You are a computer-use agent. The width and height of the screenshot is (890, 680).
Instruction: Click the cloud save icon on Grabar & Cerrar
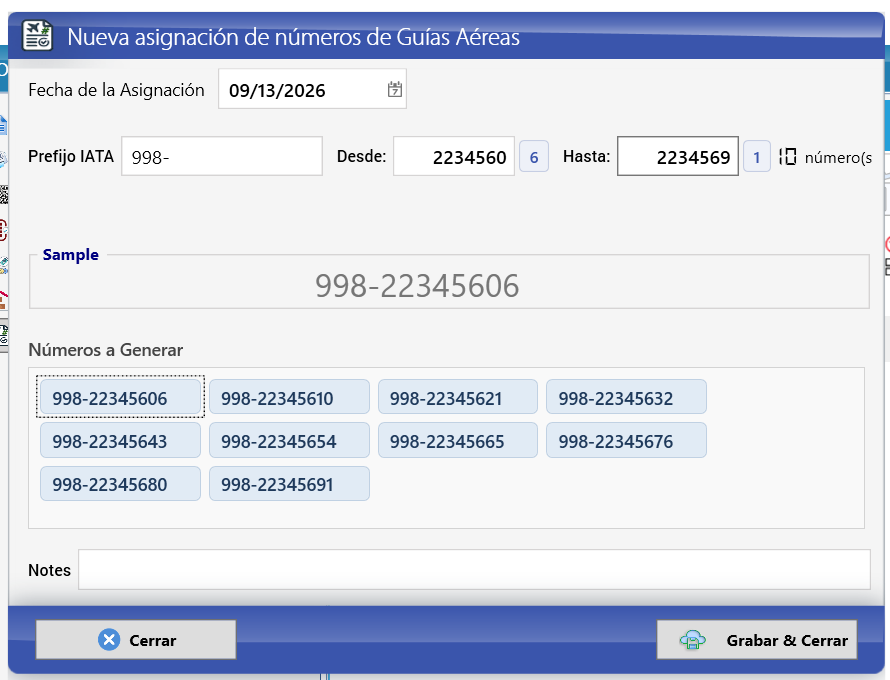click(692, 640)
